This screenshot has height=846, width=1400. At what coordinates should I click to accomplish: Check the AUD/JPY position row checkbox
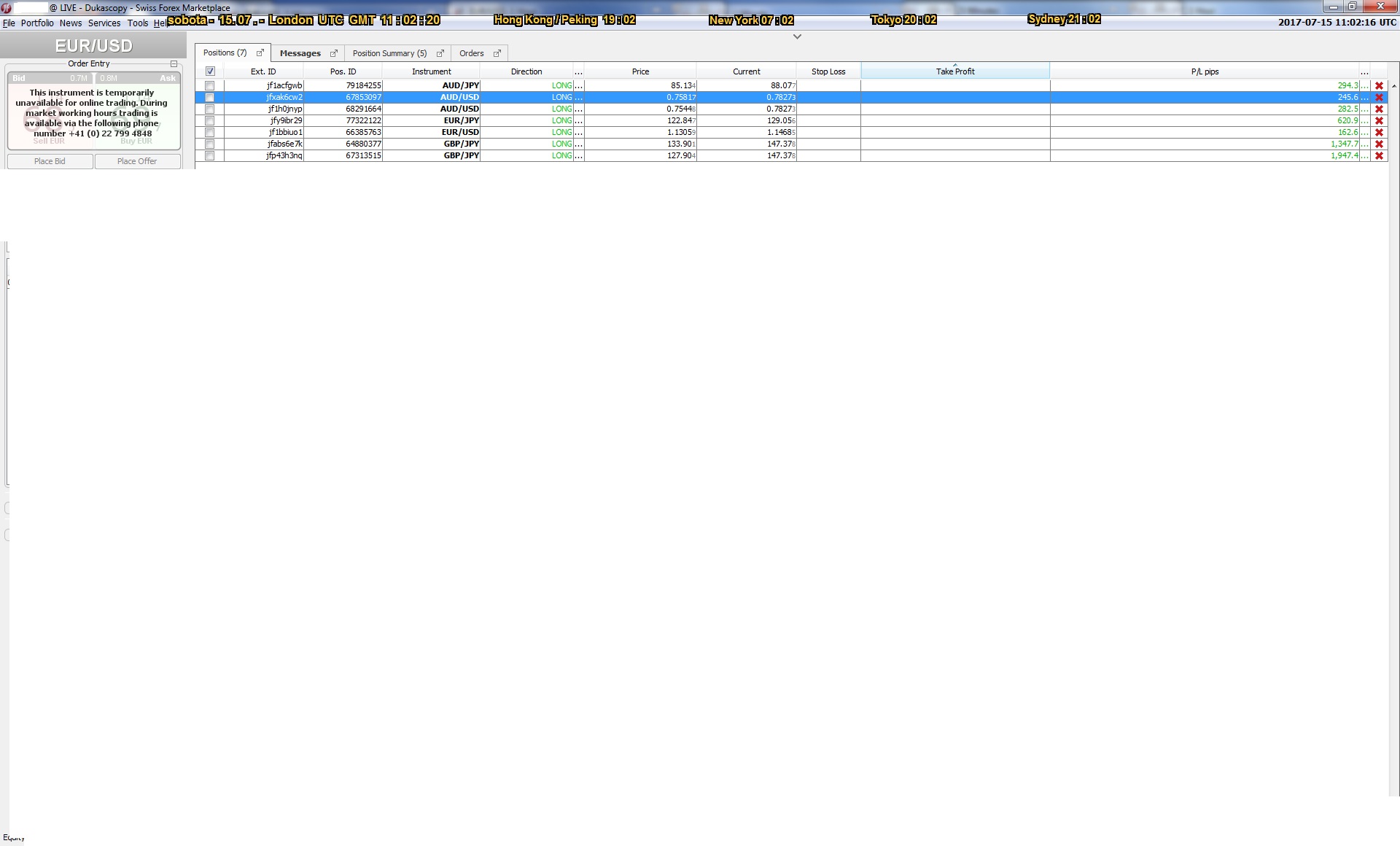click(x=210, y=86)
